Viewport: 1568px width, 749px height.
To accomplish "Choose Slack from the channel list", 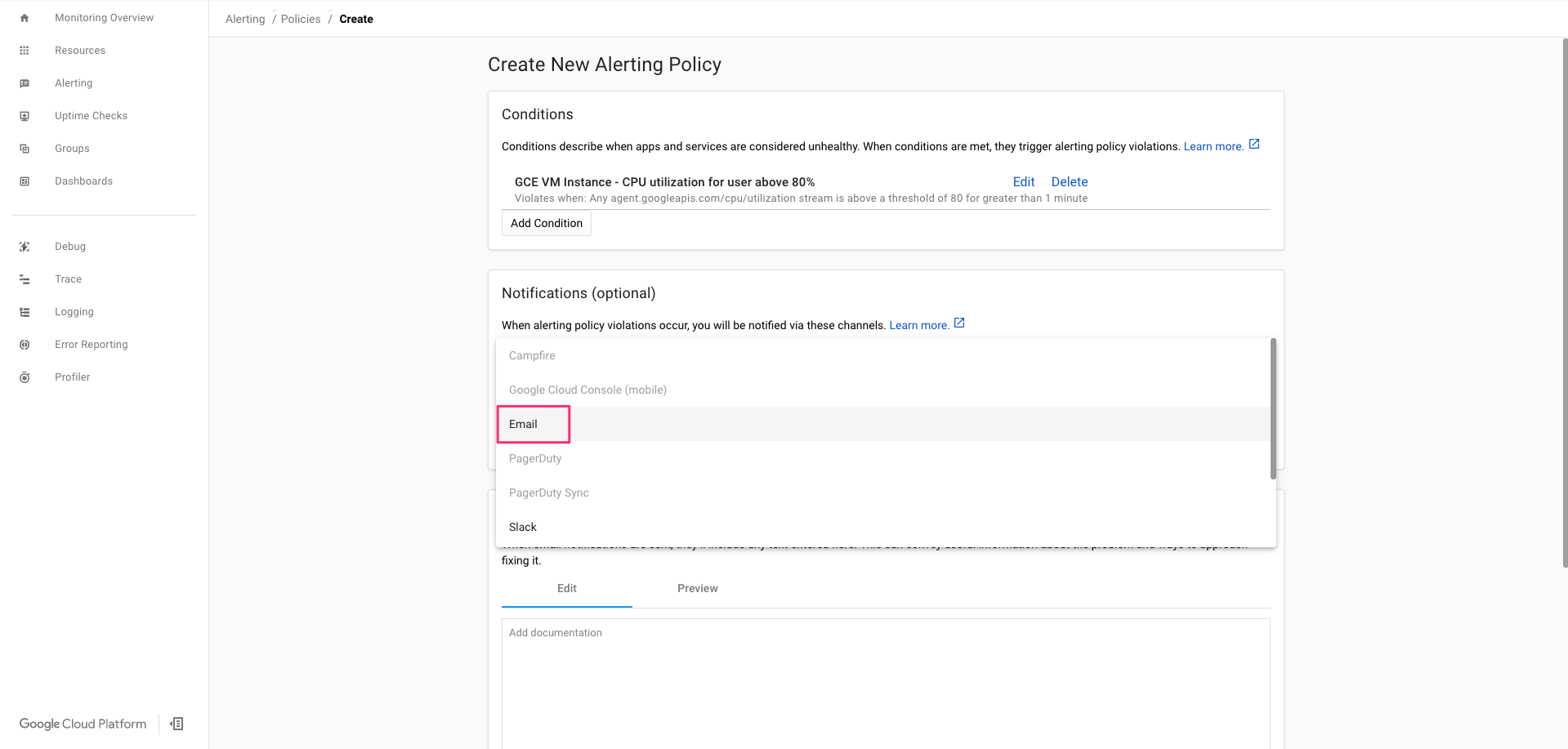I will [522, 527].
